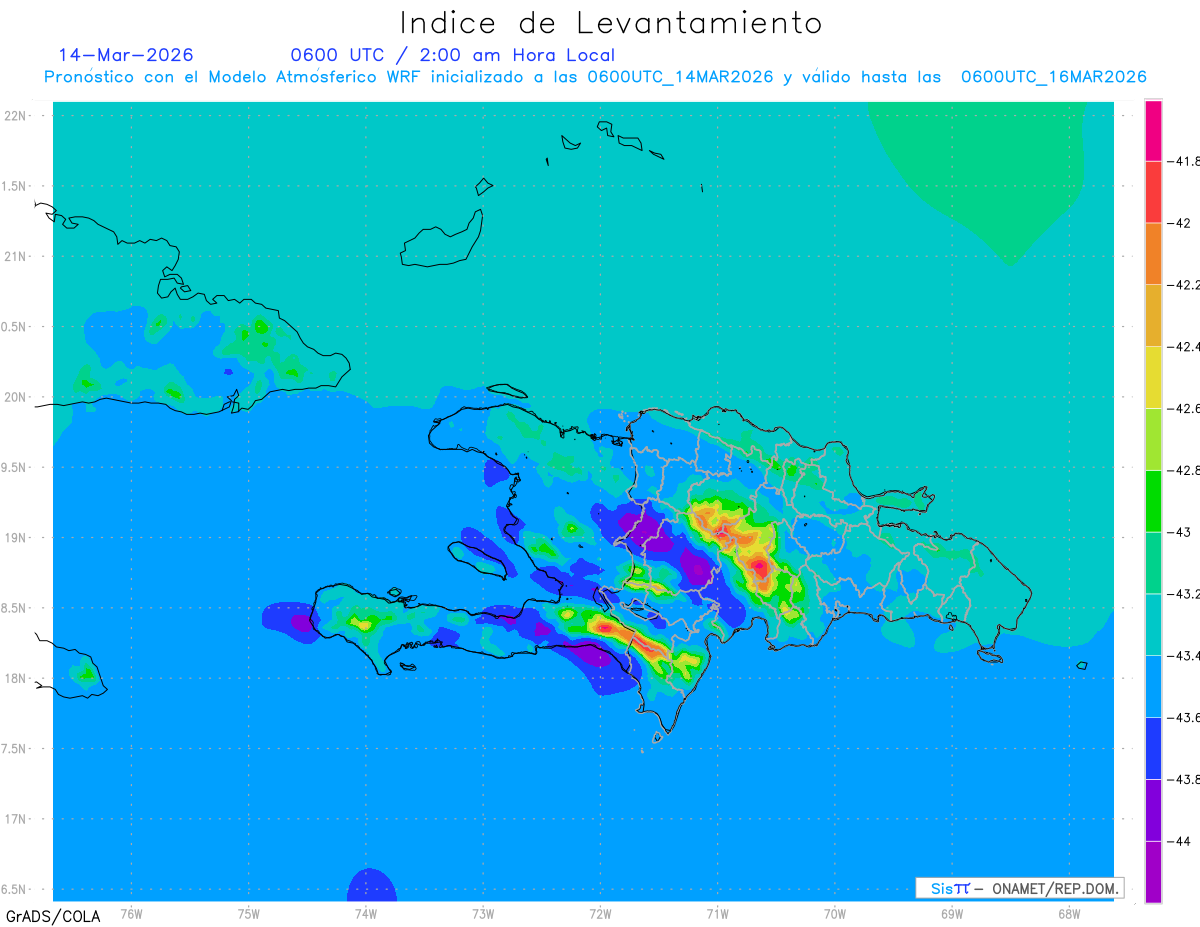Click the '68W' longitude label
This screenshot has height=927, width=1200.
click(x=1069, y=914)
